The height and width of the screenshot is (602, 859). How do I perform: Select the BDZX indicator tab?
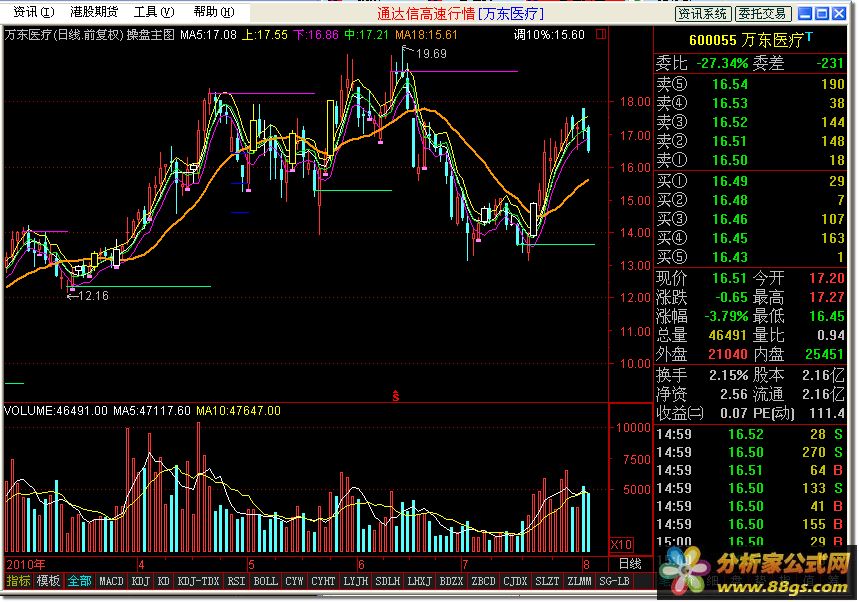pos(451,581)
